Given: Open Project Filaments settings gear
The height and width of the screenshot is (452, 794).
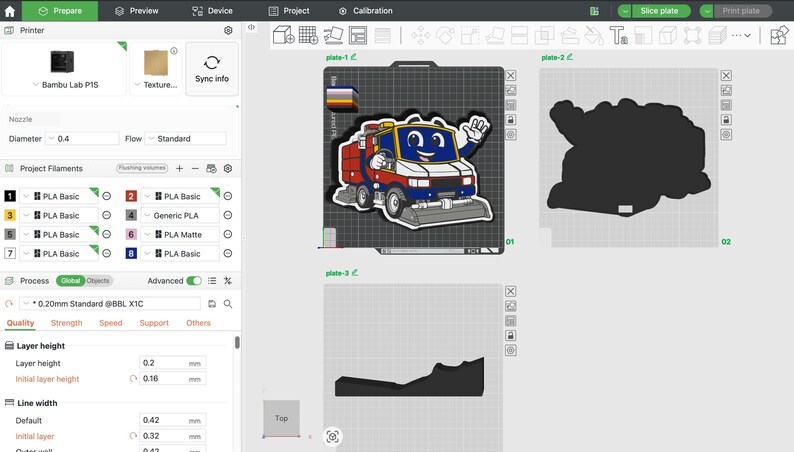Looking at the screenshot, I should coord(228,169).
